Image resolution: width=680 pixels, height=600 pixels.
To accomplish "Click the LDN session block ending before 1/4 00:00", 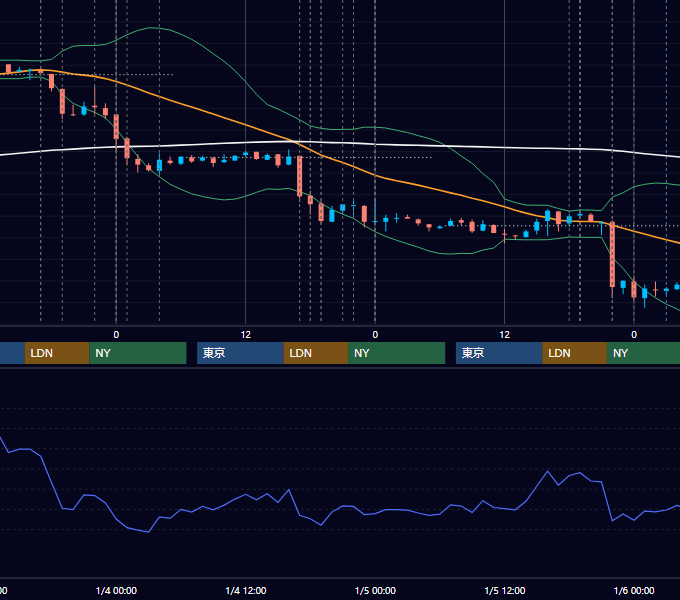I will 57,353.
